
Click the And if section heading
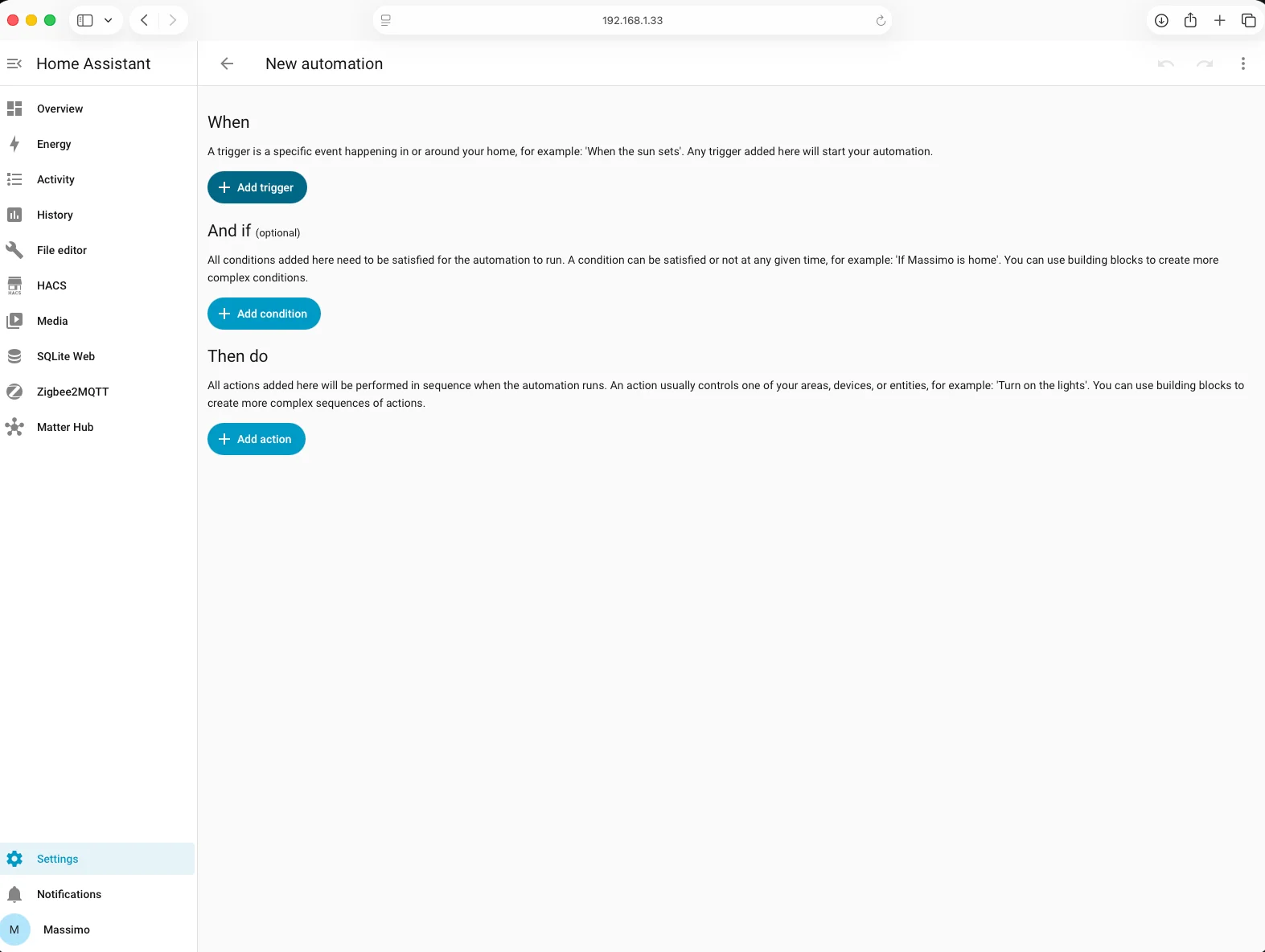pos(229,231)
